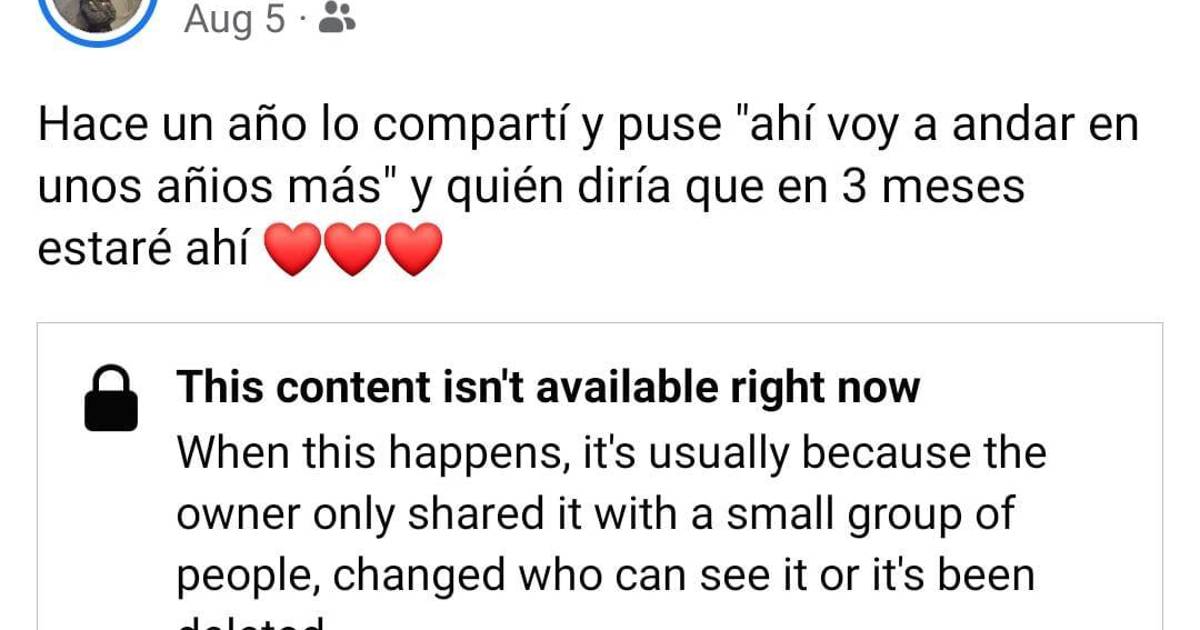Click the black padlock icon
This screenshot has width=1200, height=630.
click(110, 397)
